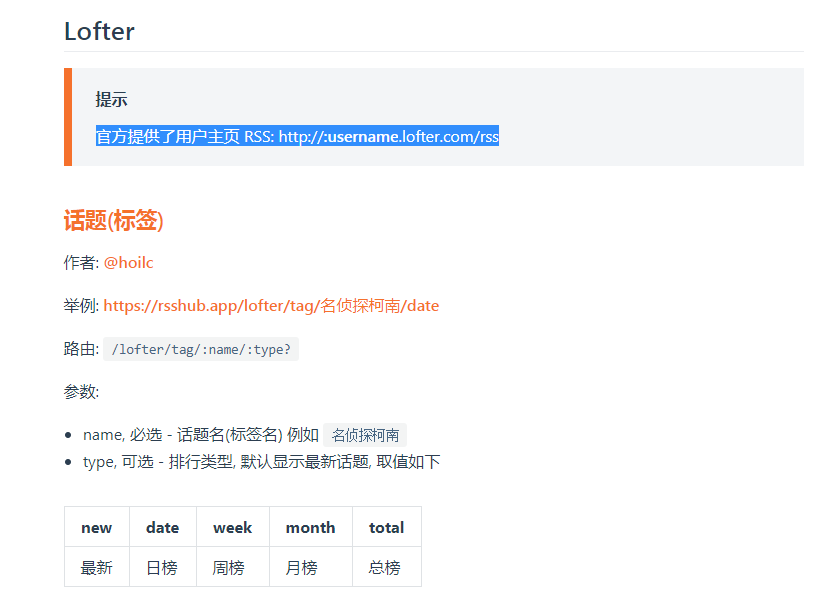The height and width of the screenshot is (603, 829).
Task: Click the 参数: label
Action: pos(81,392)
